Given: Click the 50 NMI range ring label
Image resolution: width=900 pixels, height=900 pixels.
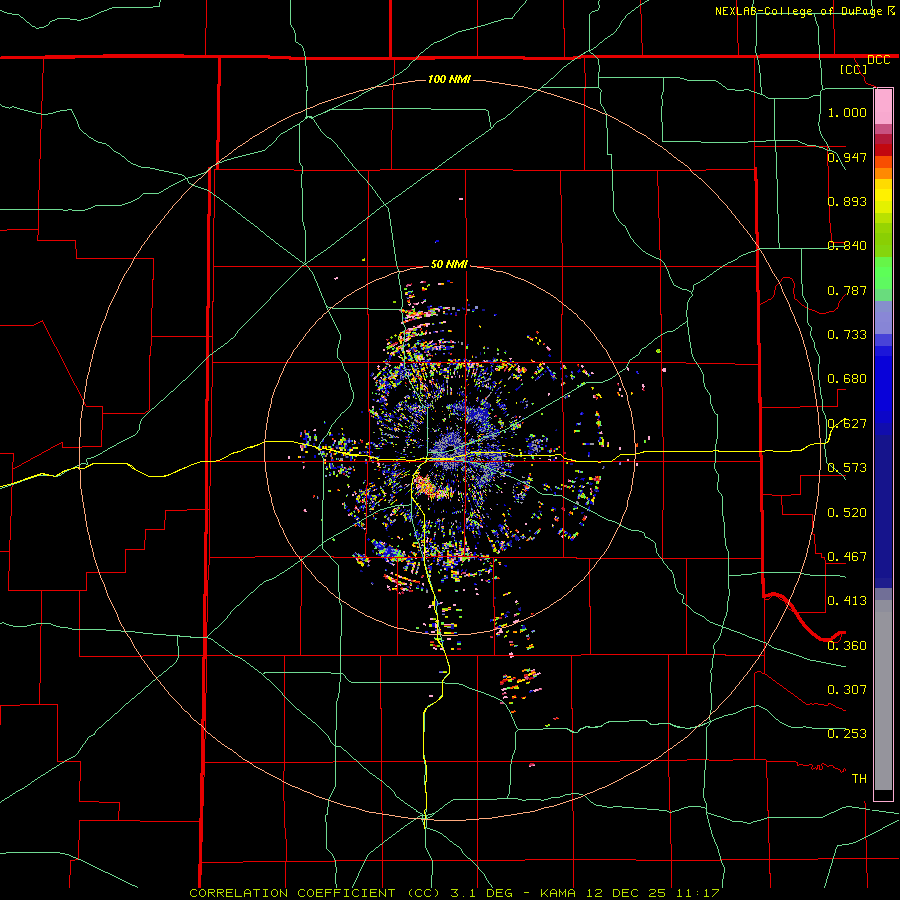Looking at the screenshot, I should point(449,264).
